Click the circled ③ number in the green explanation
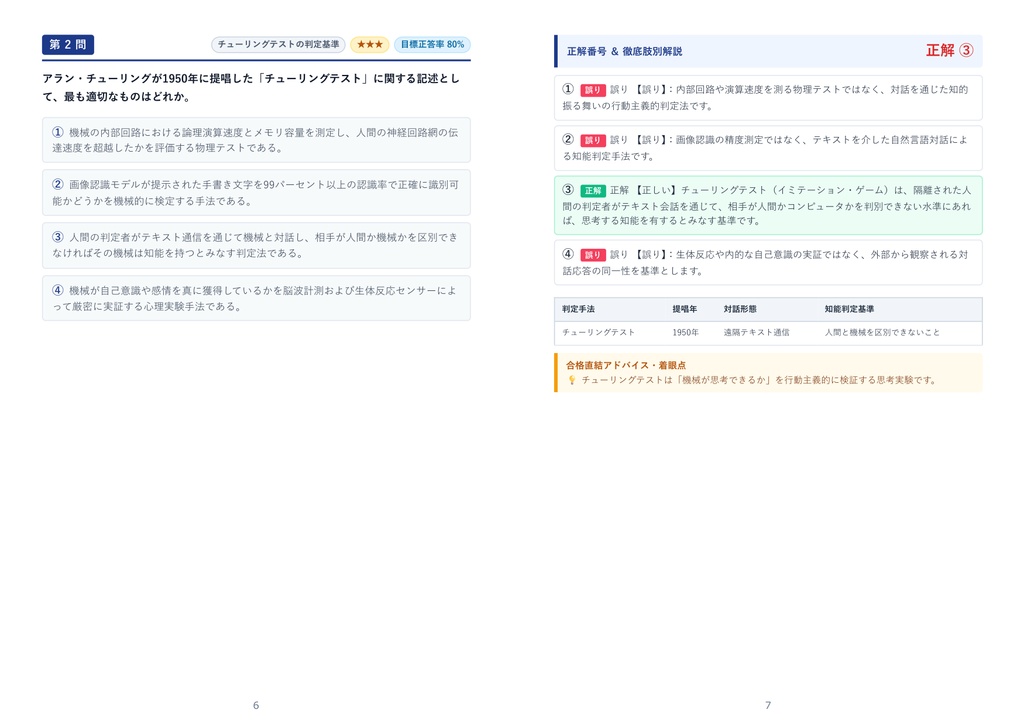 (568, 189)
